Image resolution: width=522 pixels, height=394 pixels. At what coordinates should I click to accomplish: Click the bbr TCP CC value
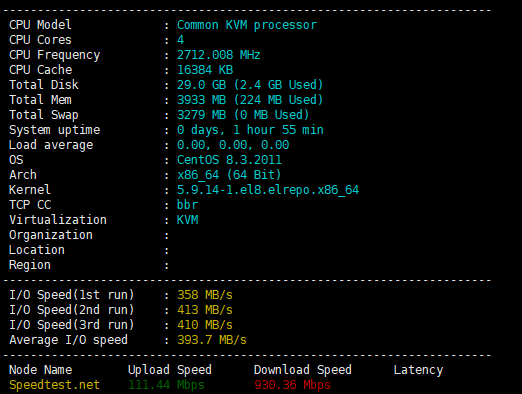[x=187, y=205]
